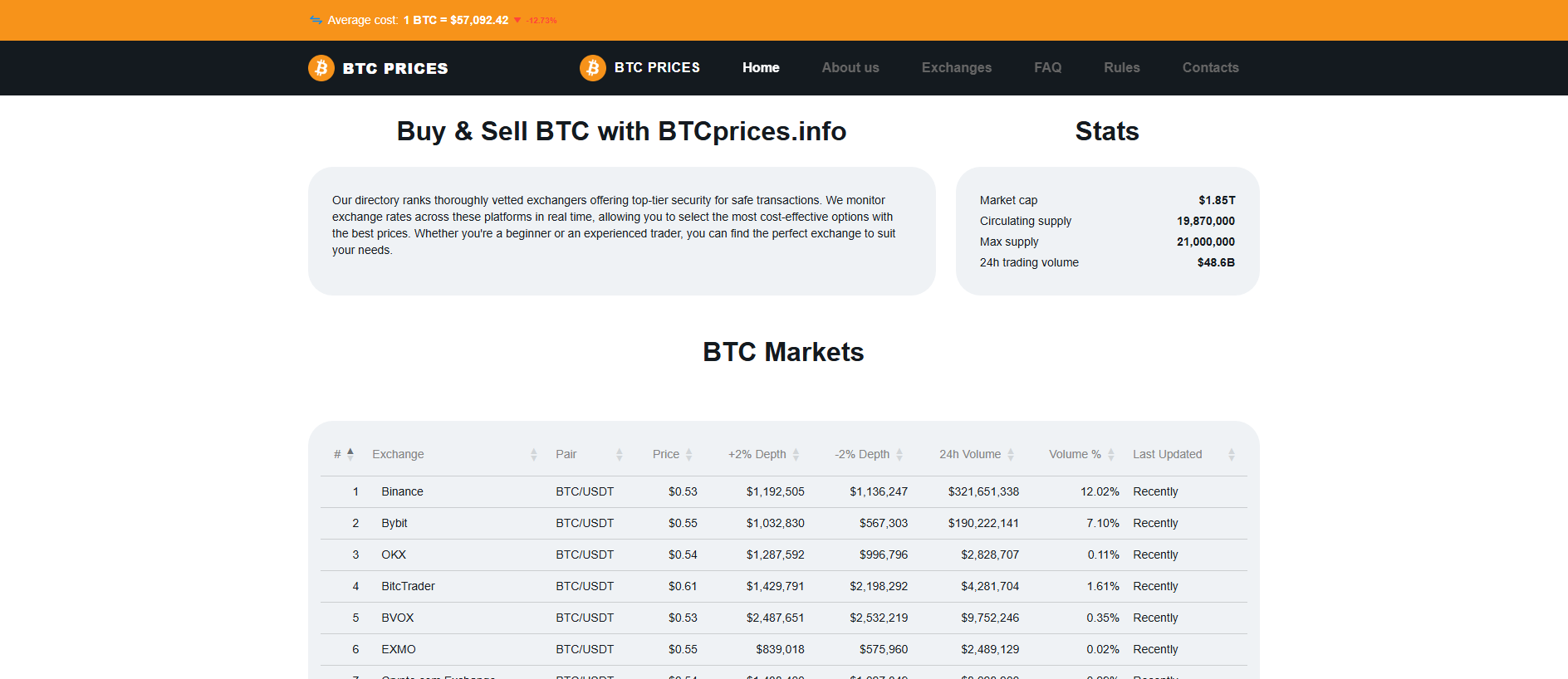Click the Bitcoin logo icon at far left of header
This screenshot has height=679, width=1568.
321,68
